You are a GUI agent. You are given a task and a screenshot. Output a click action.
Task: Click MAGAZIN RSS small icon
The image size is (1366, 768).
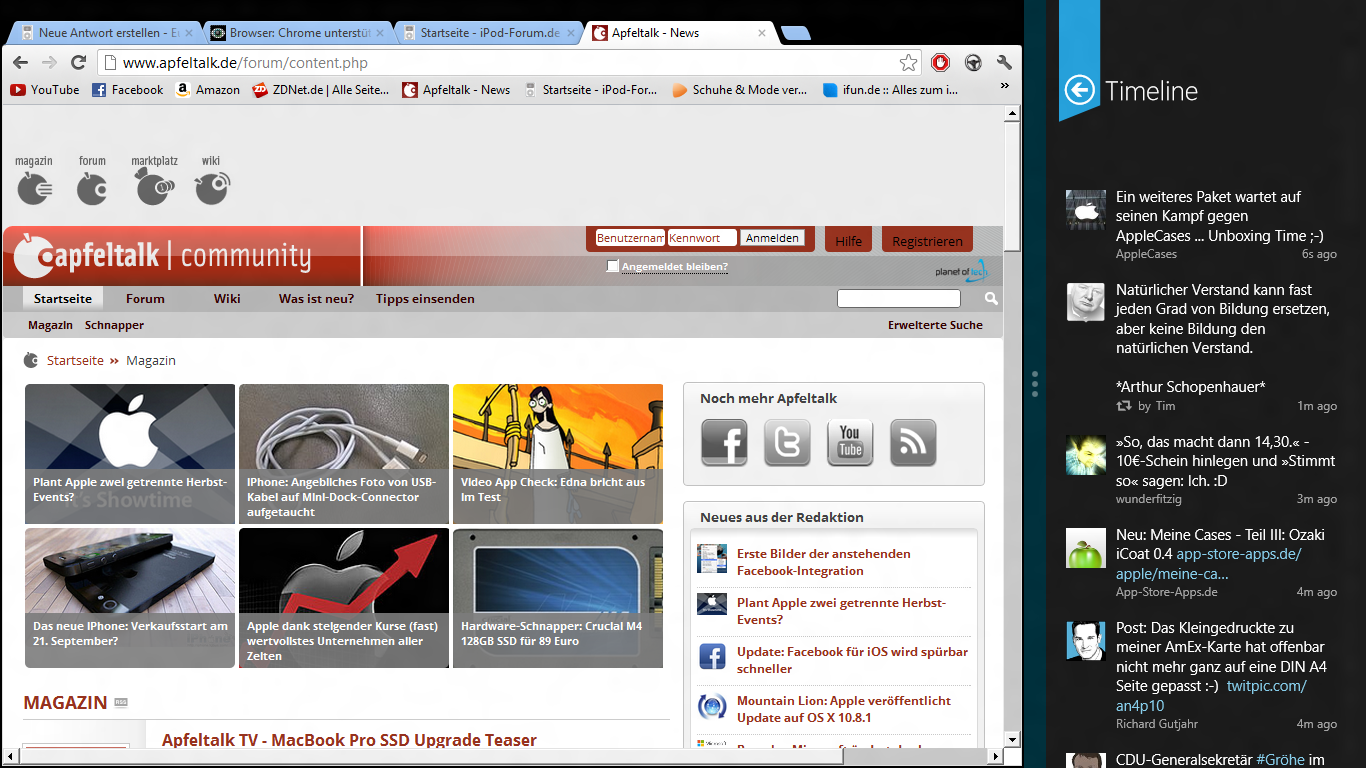(121, 702)
